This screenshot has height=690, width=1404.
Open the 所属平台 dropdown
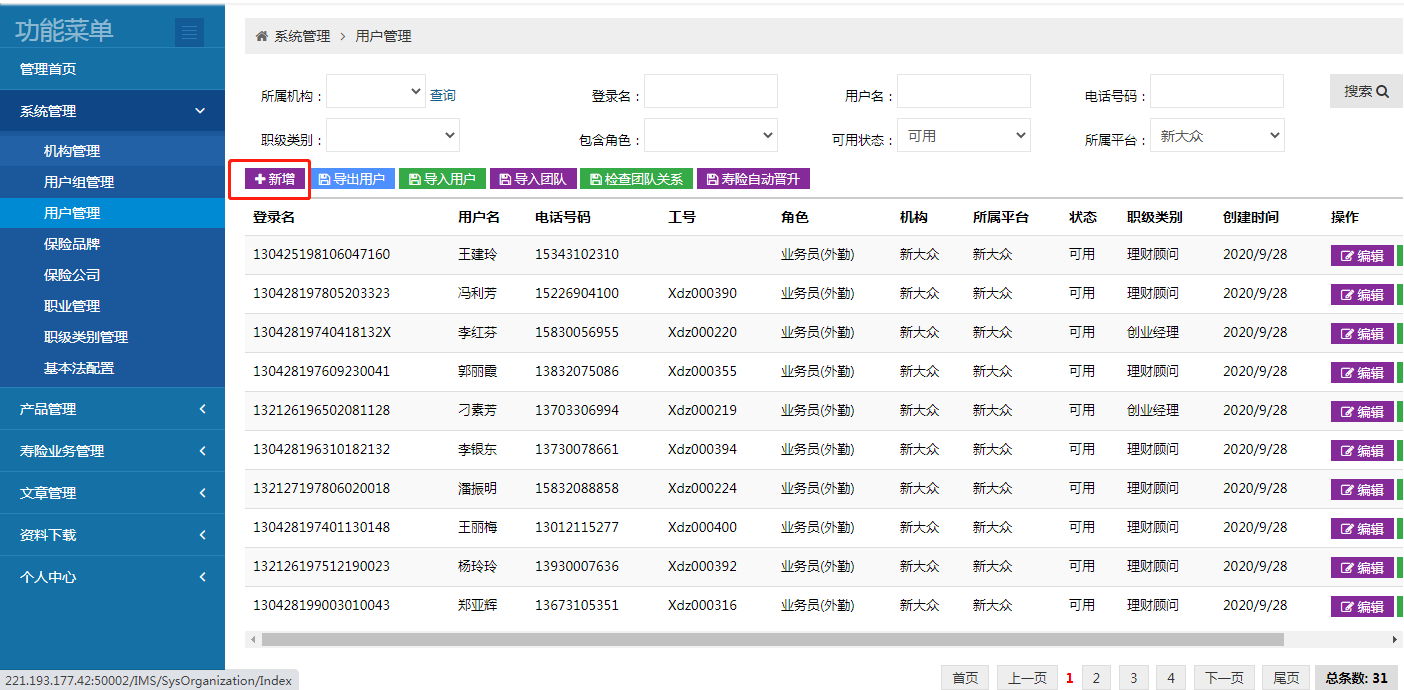(1217, 136)
